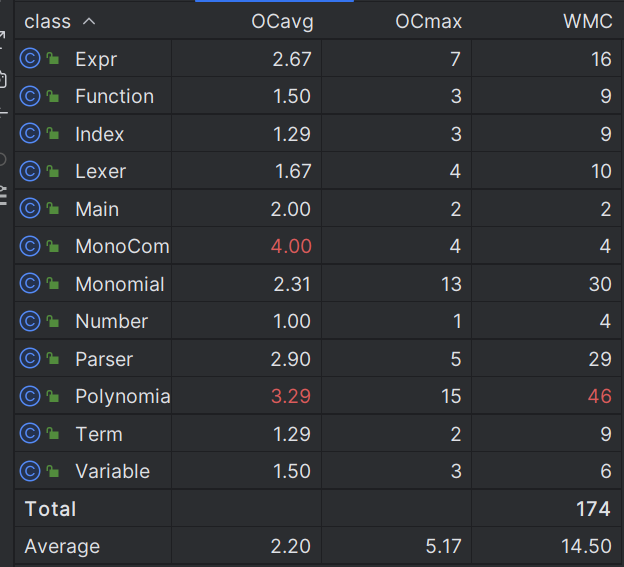Viewport: 624px width, 567px height.
Task: Sort table by the OCavg column header
Action: (282, 21)
